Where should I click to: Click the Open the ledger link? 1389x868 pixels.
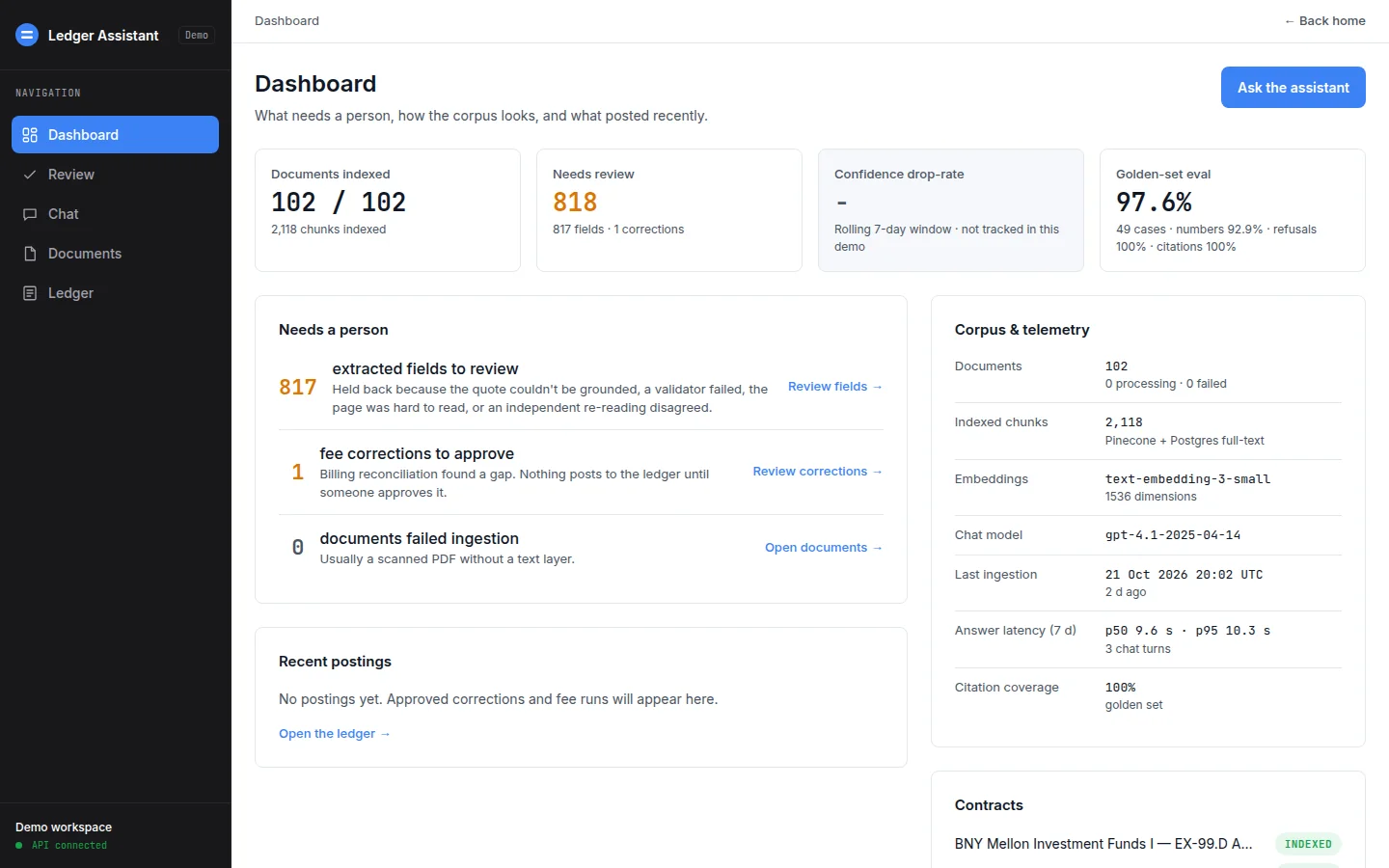pos(335,734)
